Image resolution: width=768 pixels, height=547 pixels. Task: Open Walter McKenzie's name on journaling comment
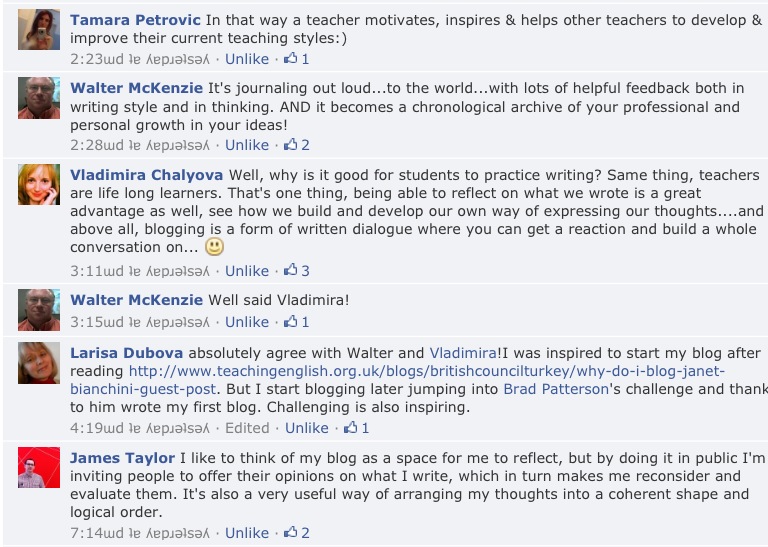(x=136, y=88)
